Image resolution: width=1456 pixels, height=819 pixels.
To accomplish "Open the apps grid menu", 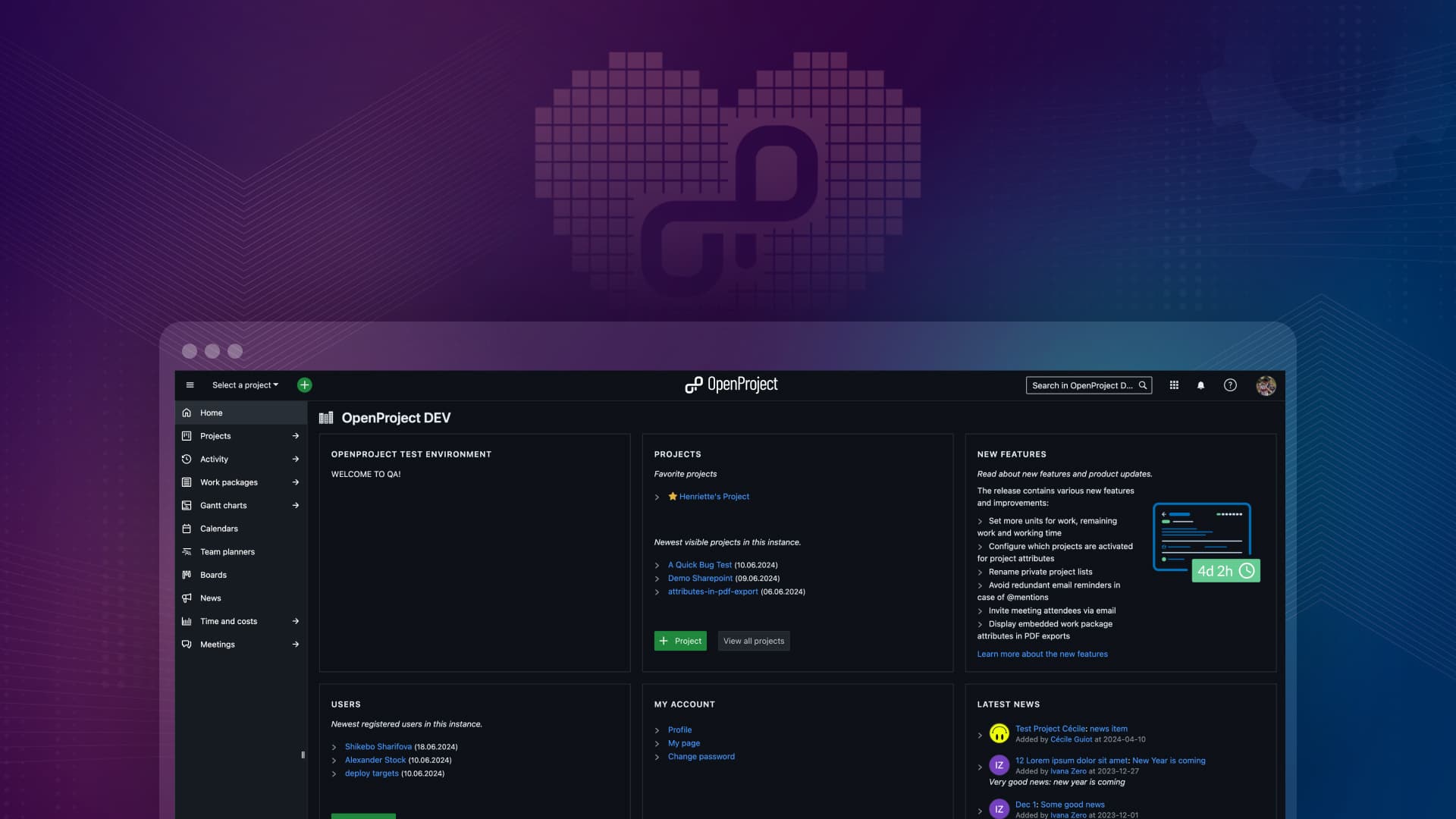I will click(x=1173, y=385).
